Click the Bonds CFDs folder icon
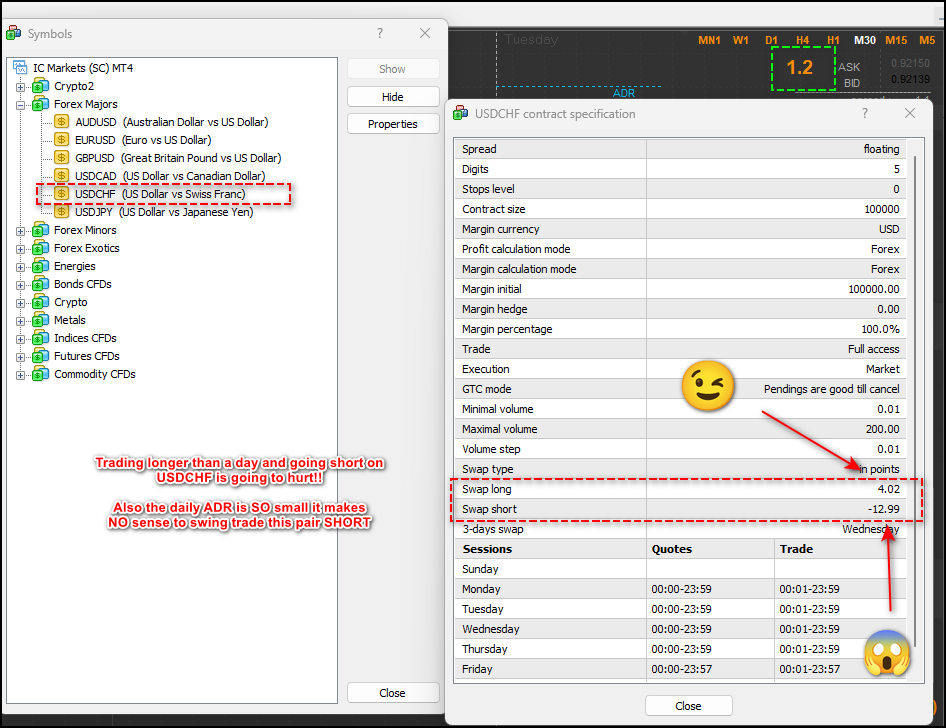946x728 pixels. 41,284
